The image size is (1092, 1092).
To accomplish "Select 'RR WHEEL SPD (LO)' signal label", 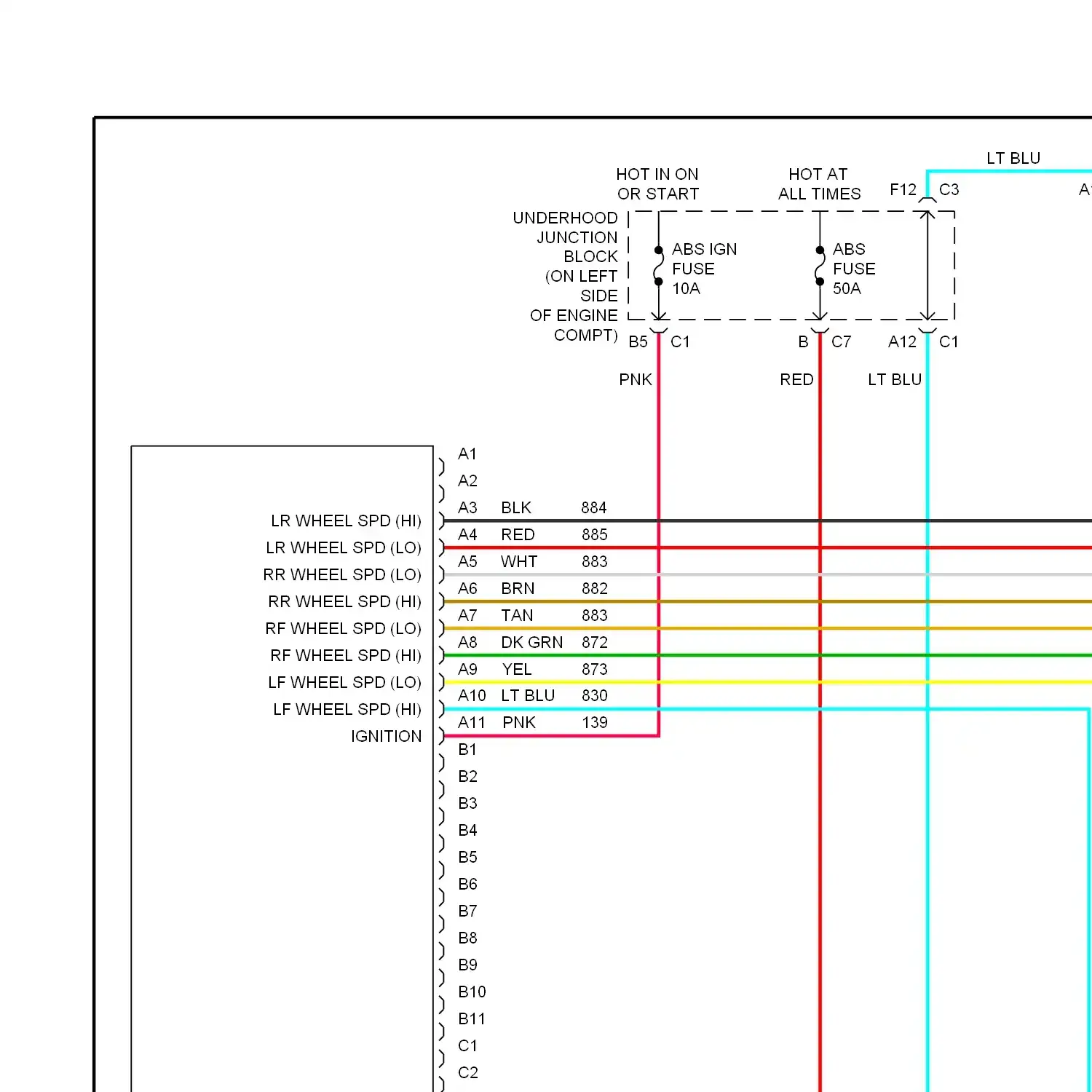I will click(342, 575).
